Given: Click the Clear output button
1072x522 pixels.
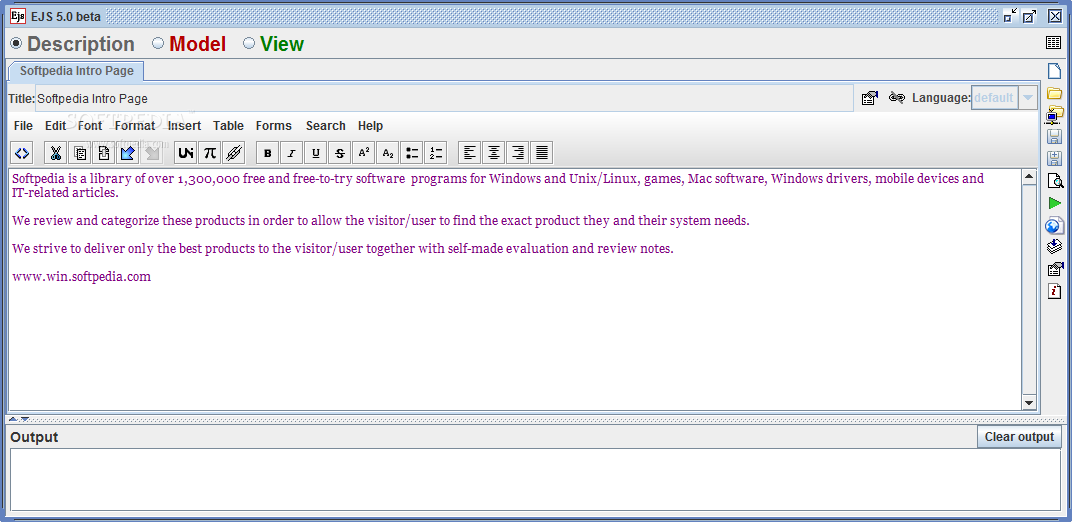Looking at the screenshot, I should pos(1019,437).
